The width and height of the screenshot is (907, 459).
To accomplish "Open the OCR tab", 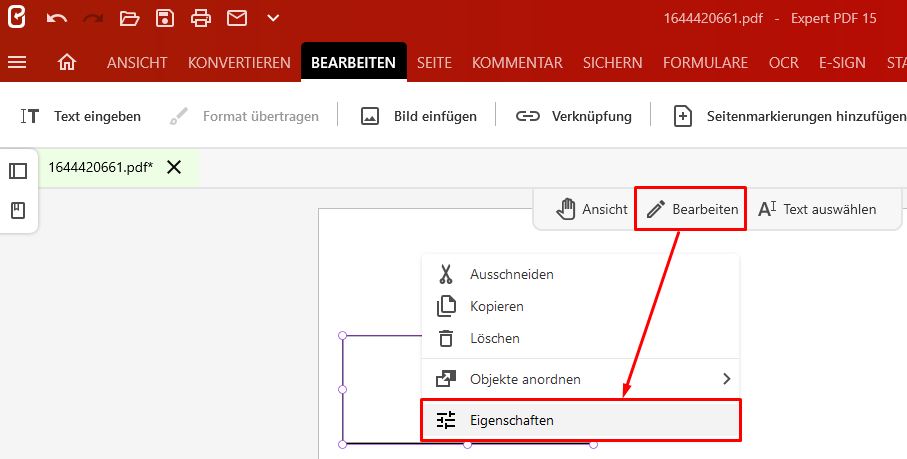I will (784, 62).
